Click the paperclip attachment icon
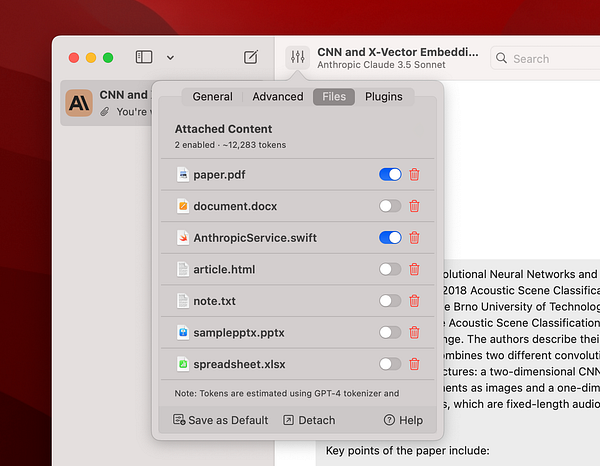The height and width of the screenshot is (466, 600). tap(104, 112)
